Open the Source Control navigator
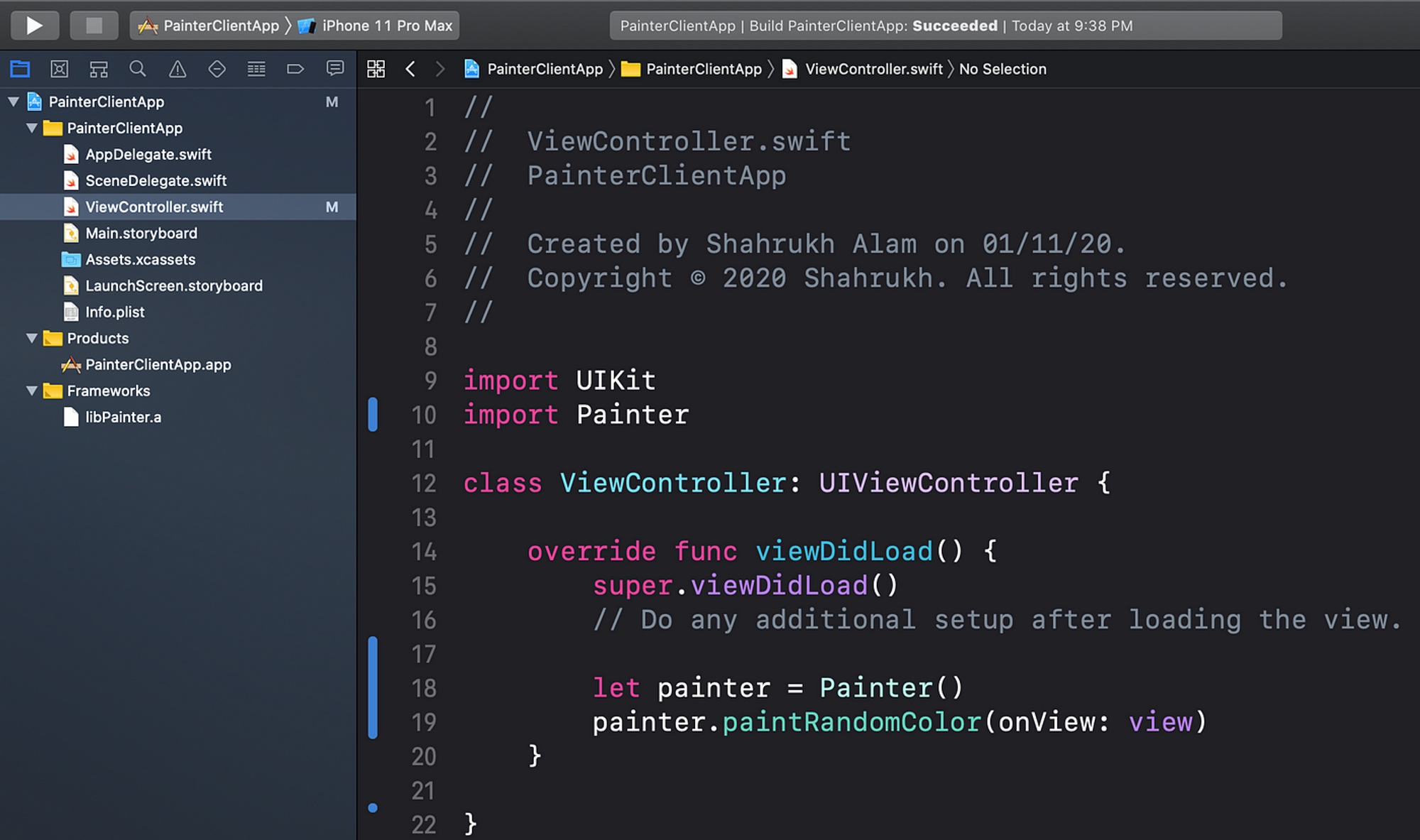1420x840 pixels. [x=60, y=68]
